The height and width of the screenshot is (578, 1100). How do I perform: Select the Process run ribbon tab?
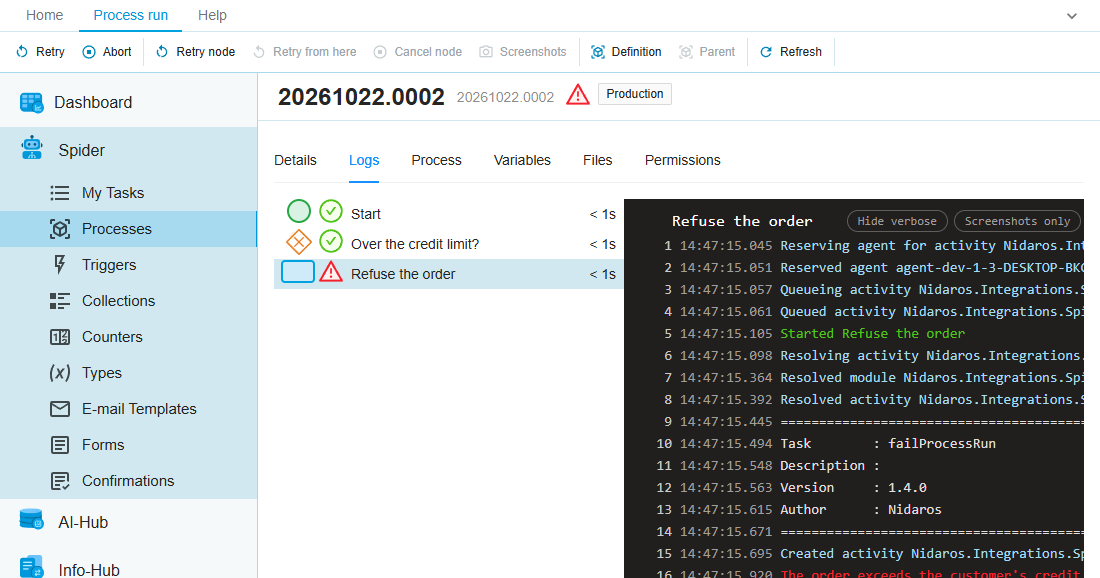(x=130, y=15)
